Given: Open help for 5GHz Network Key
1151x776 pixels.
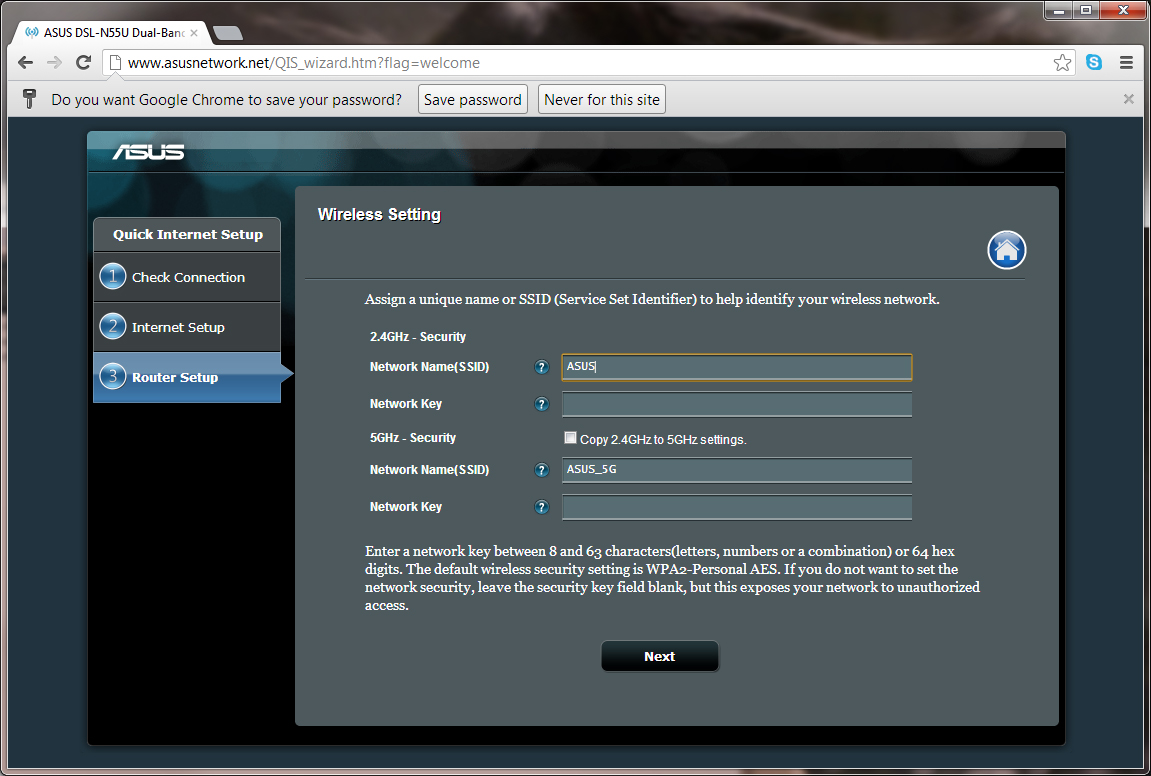Looking at the screenshot, I should tap(542, 507).
